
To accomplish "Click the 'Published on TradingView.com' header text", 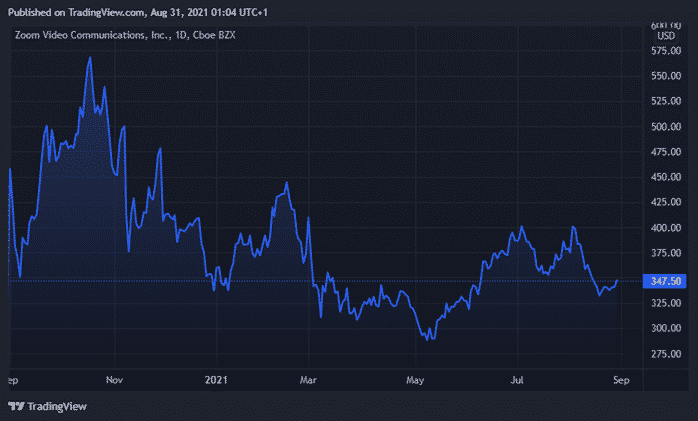I will click(x=138, y=12).
